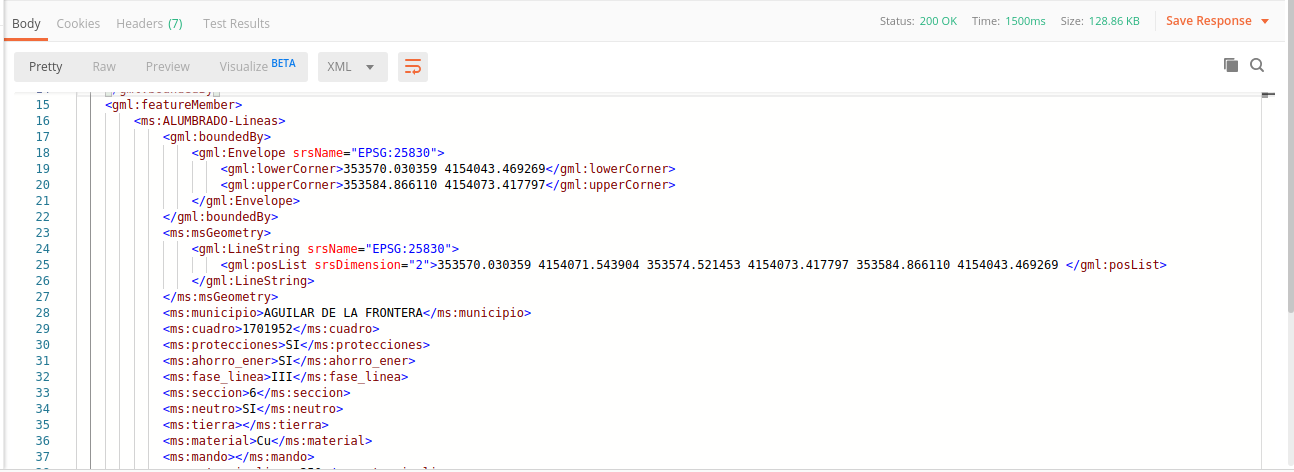Click line number 25 in gutter

click(42, 265)
